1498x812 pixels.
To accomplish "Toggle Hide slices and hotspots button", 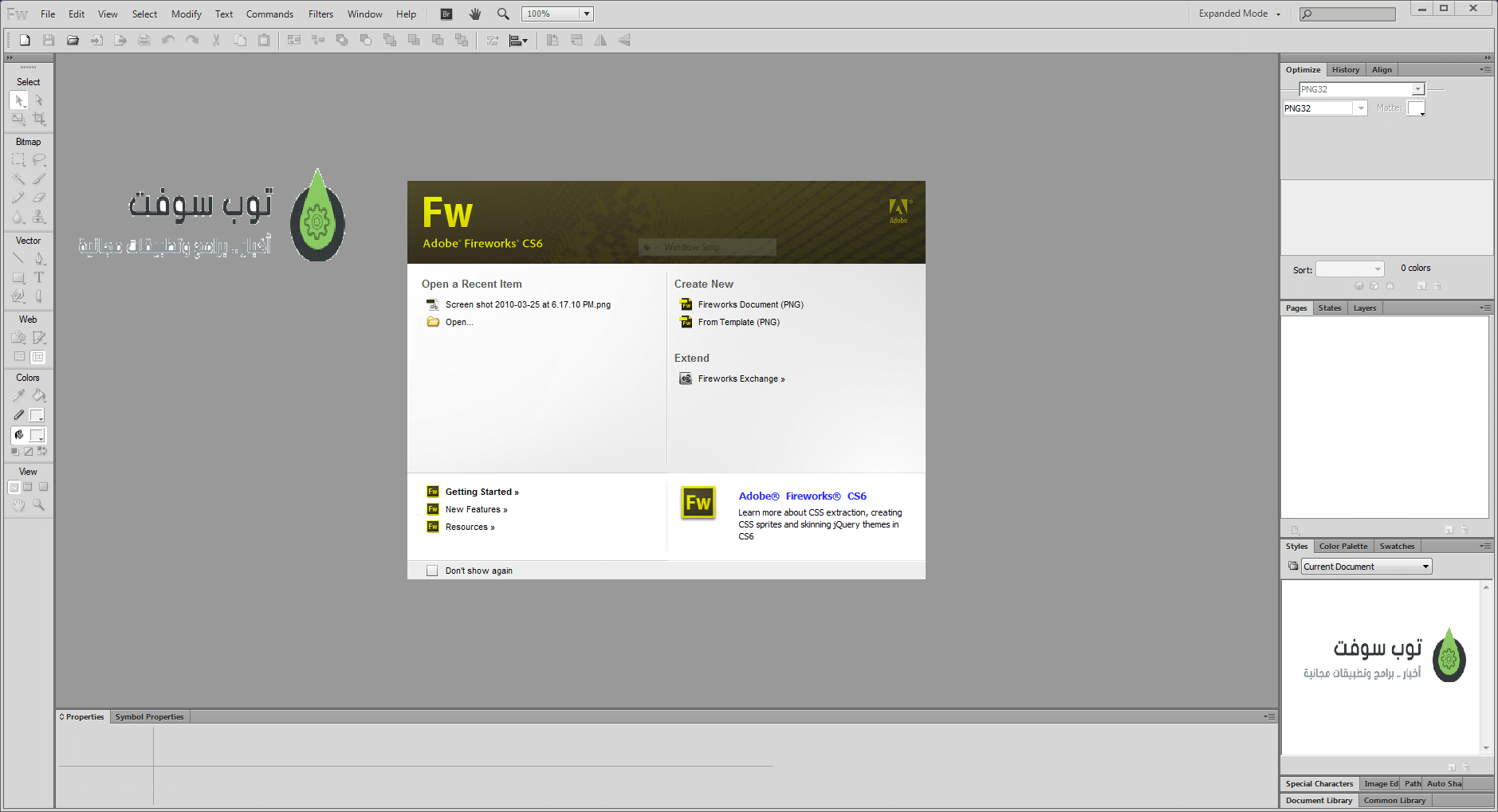I will pyautogui.click(x=19, y=357).
